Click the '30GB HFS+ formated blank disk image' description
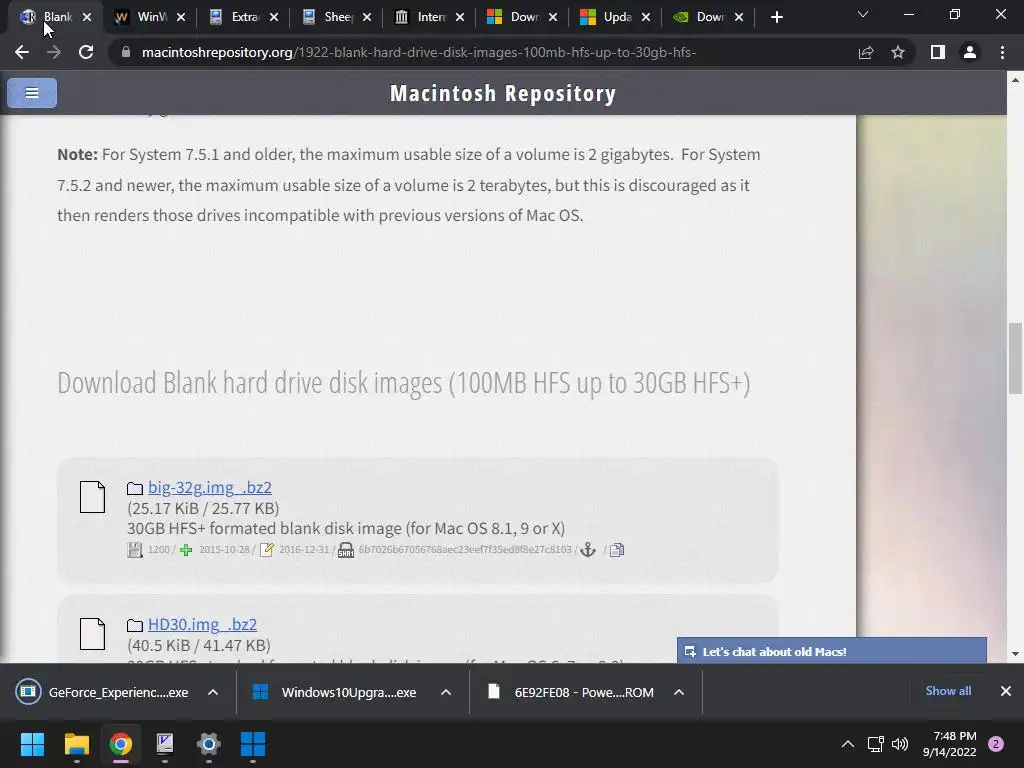This screenshot has height=768, width=1024. coord(346,528)
